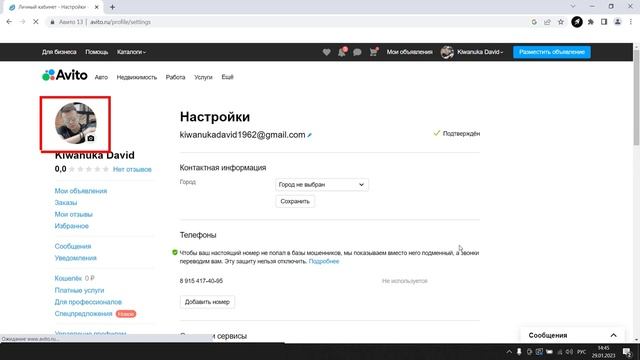Open Кошелёк in the sidebar
Screen dimensions: 640x360
click(68, 278)
